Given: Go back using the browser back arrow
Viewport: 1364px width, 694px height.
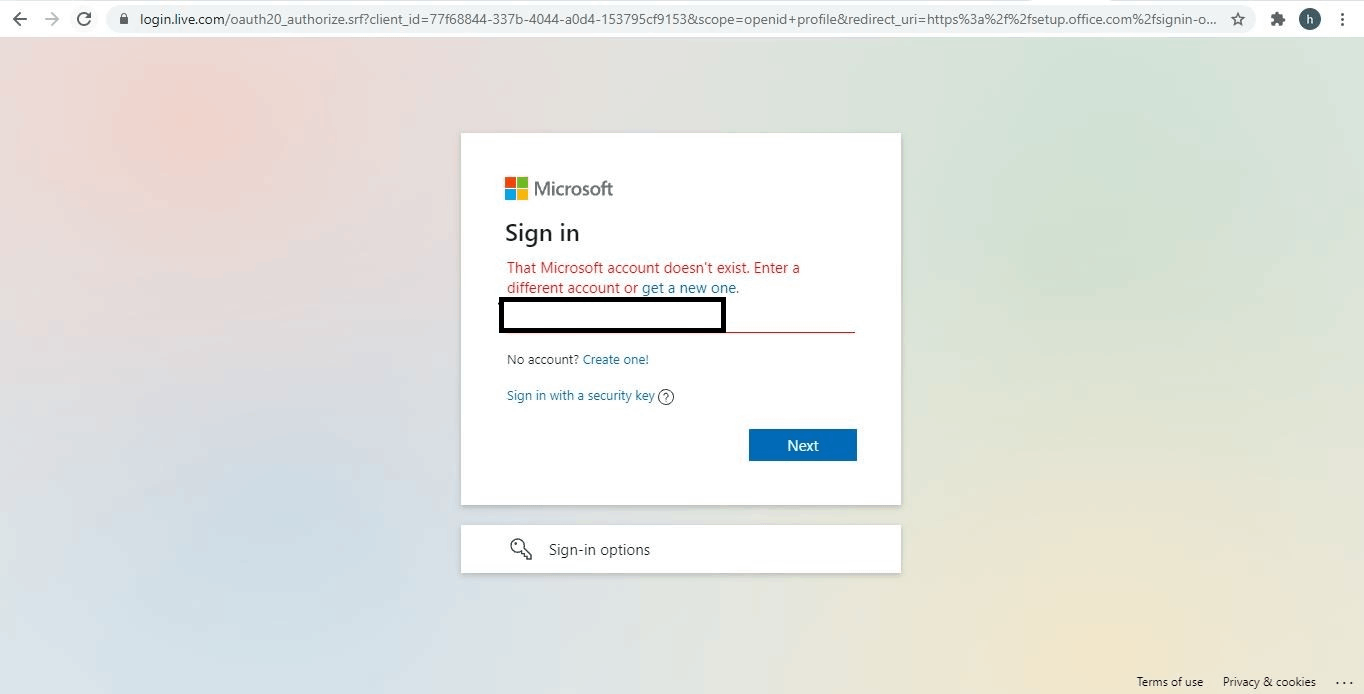Looking at the screenshot, I should tap(19, 19).
